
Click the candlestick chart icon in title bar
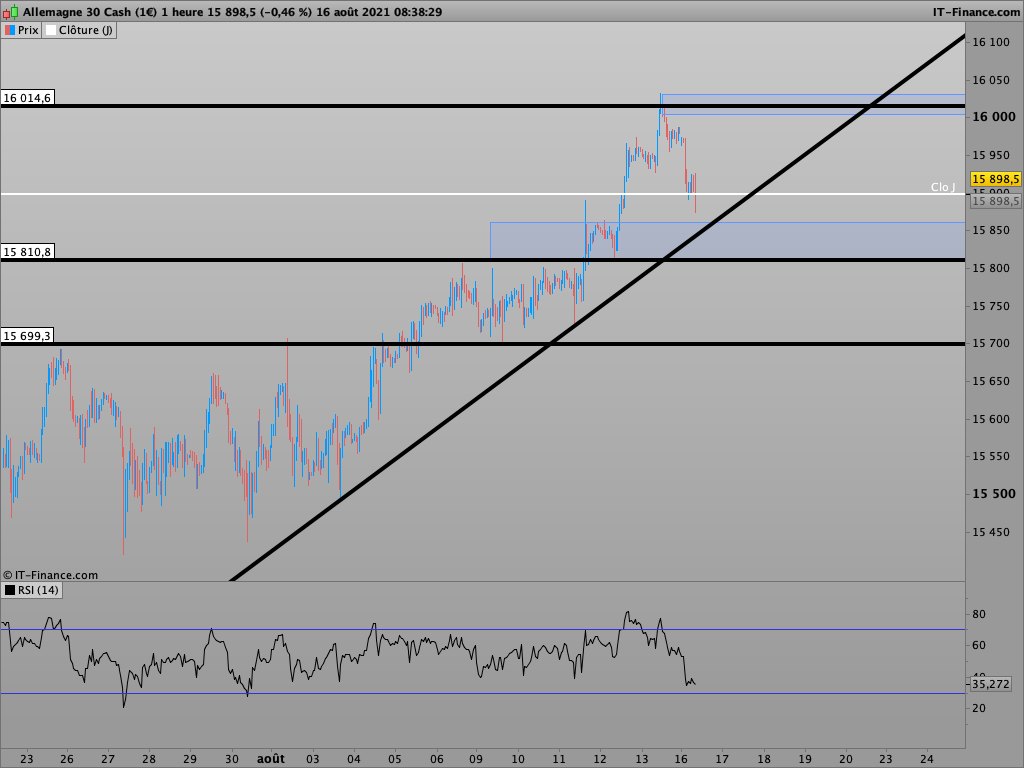tap(10, 12)
